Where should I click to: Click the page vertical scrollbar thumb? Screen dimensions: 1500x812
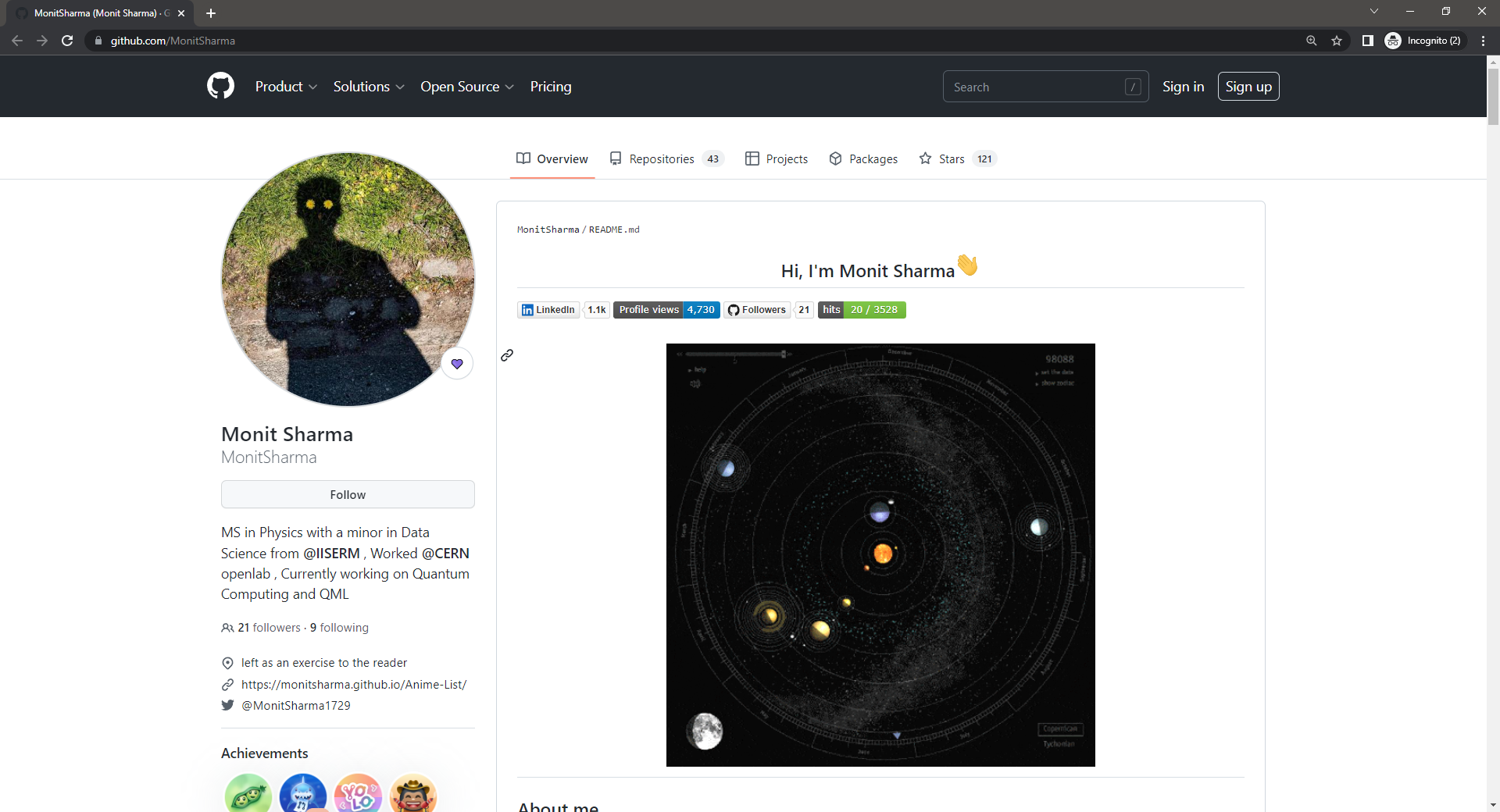[1493, 96]
